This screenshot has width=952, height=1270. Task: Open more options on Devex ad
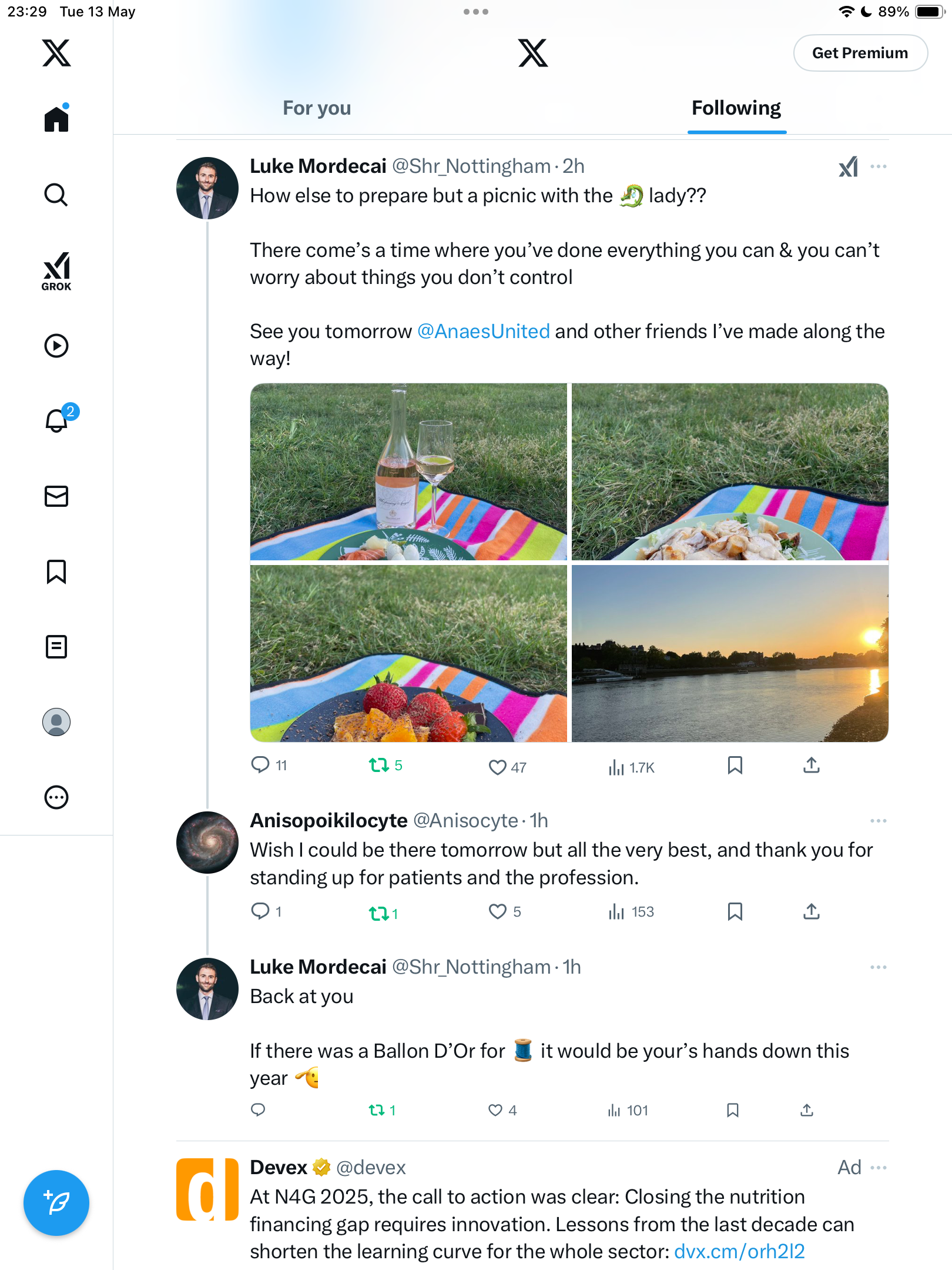coord(878,1168)
